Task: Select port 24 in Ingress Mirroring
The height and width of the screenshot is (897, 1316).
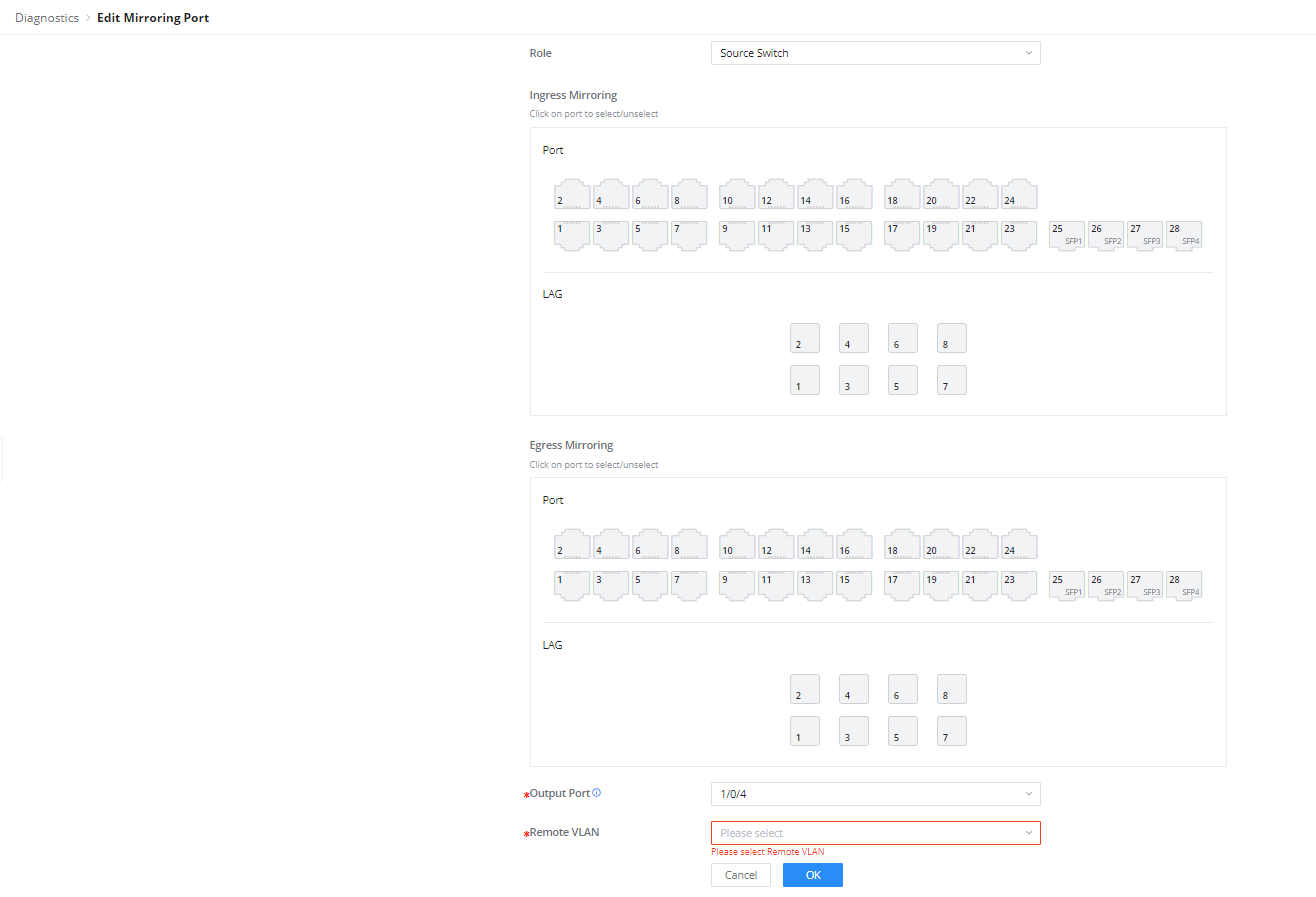Action: click(1020, 194)
